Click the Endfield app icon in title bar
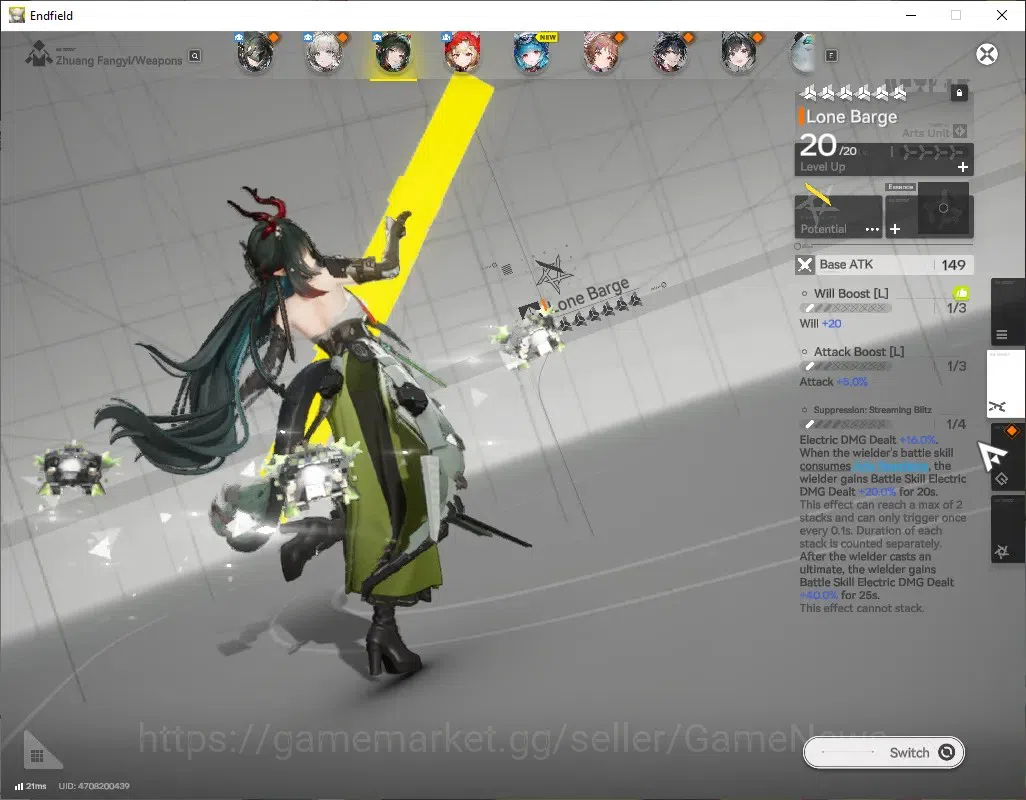 [x=16, y=14]
